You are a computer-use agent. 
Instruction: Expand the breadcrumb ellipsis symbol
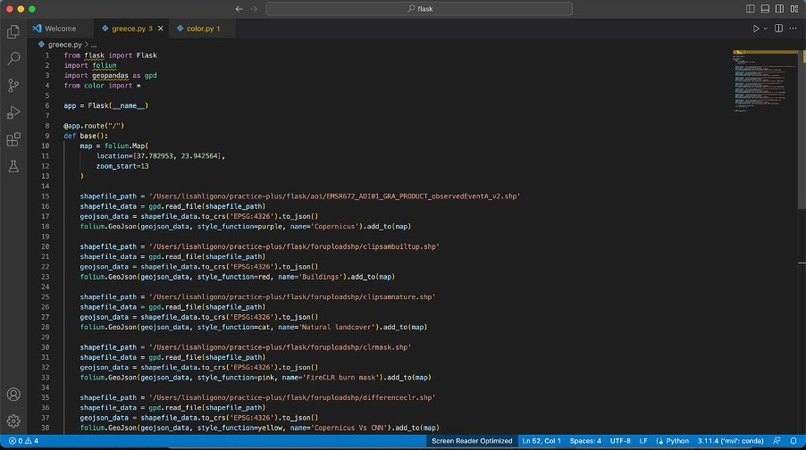[94, 45]
